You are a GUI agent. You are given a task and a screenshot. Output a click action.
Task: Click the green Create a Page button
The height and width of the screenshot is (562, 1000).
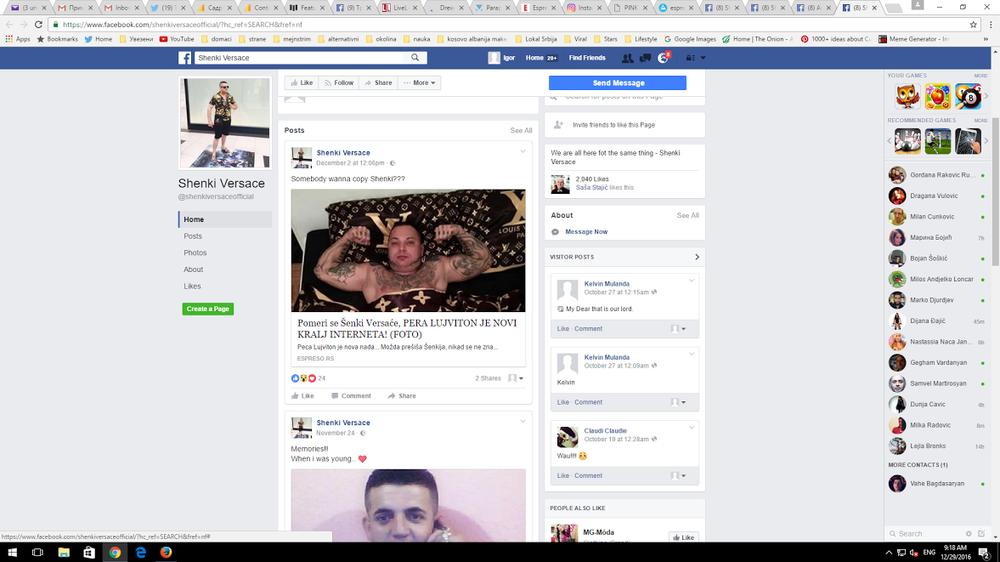(x=208, y=309)
